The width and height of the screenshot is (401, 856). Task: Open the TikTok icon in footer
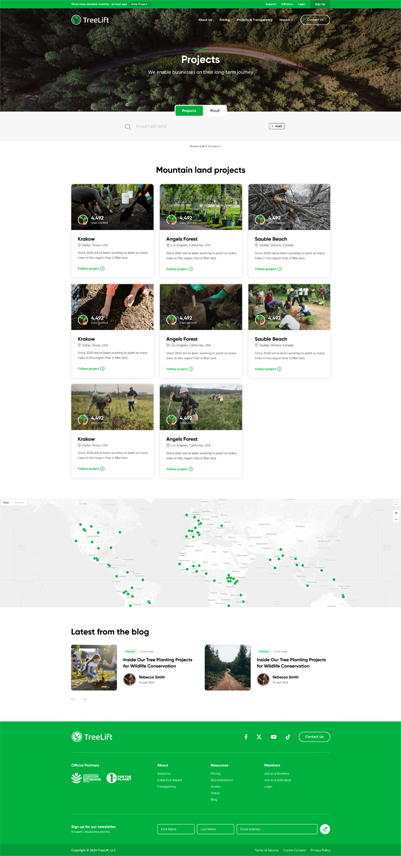click(288, 737)
